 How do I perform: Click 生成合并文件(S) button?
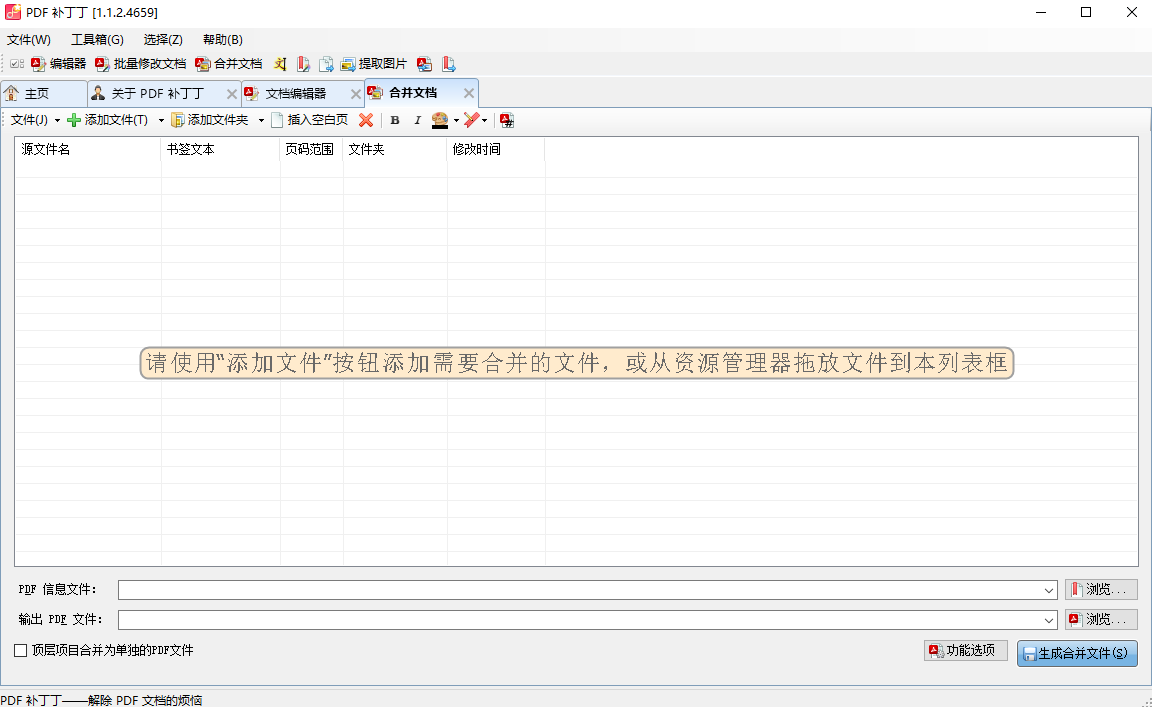coord(1077,653)
